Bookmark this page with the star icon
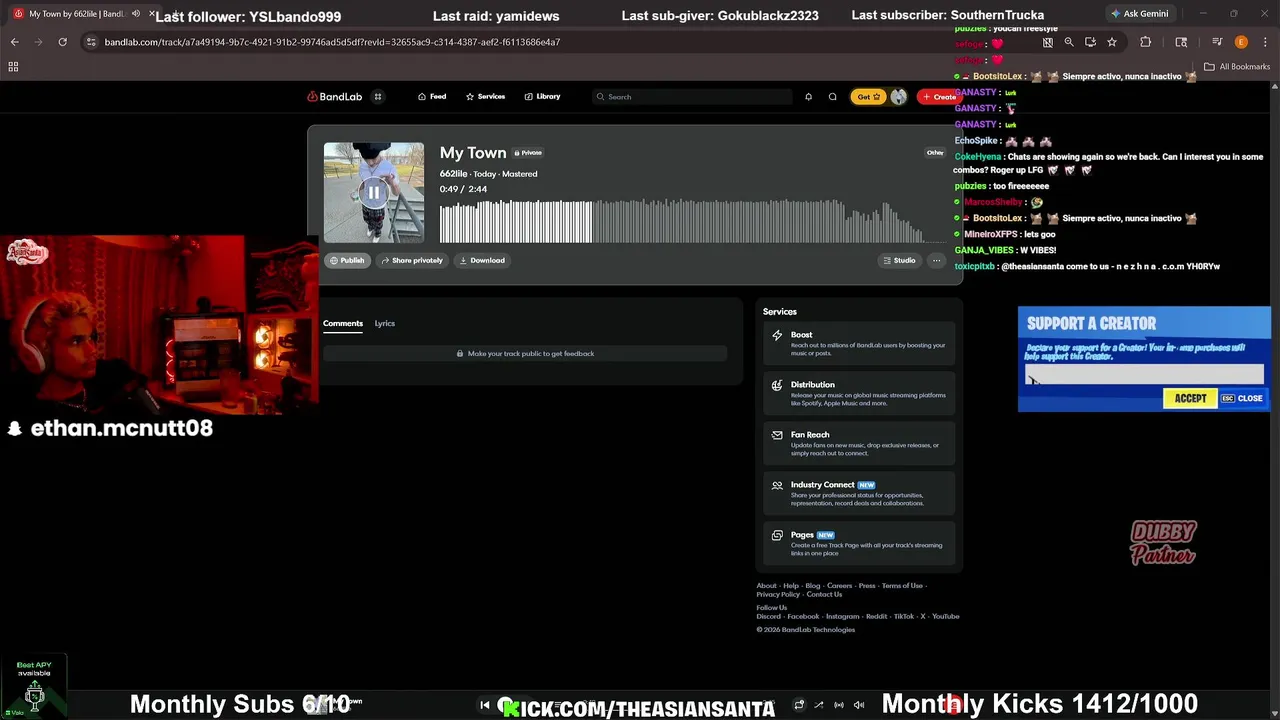The width and height of the screenshot is (1280, 720). coord(1111,42)
